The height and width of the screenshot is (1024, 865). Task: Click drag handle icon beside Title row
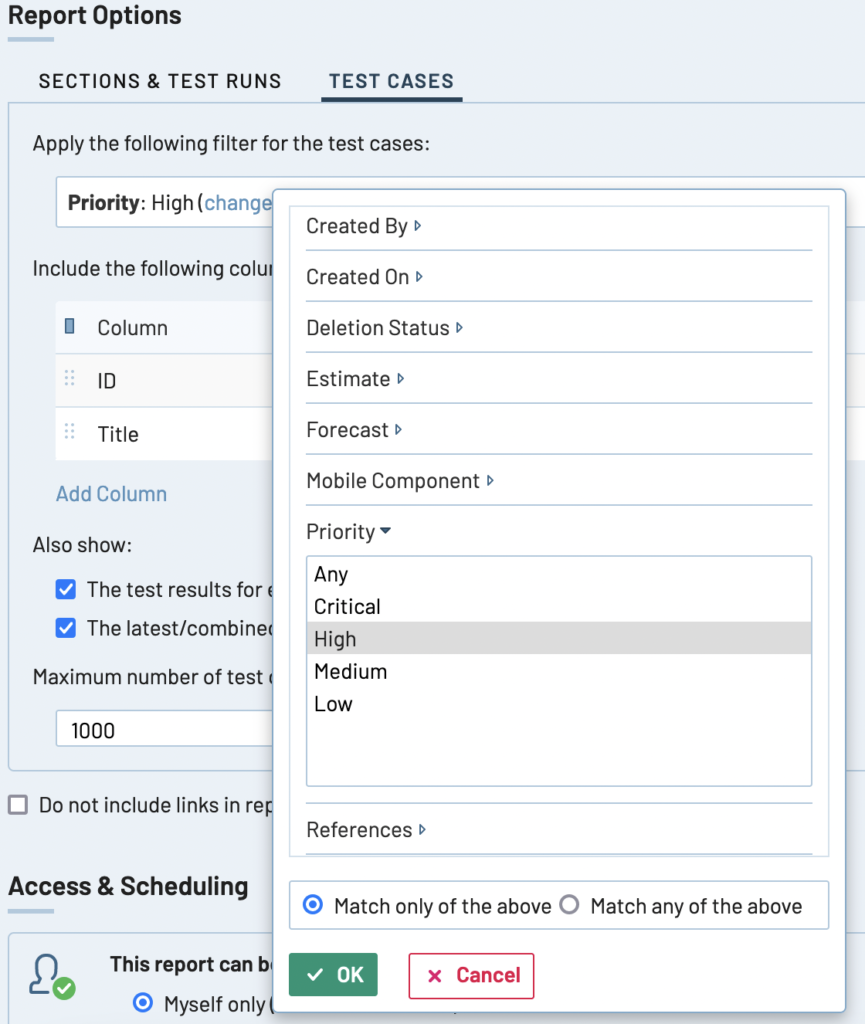70,432
